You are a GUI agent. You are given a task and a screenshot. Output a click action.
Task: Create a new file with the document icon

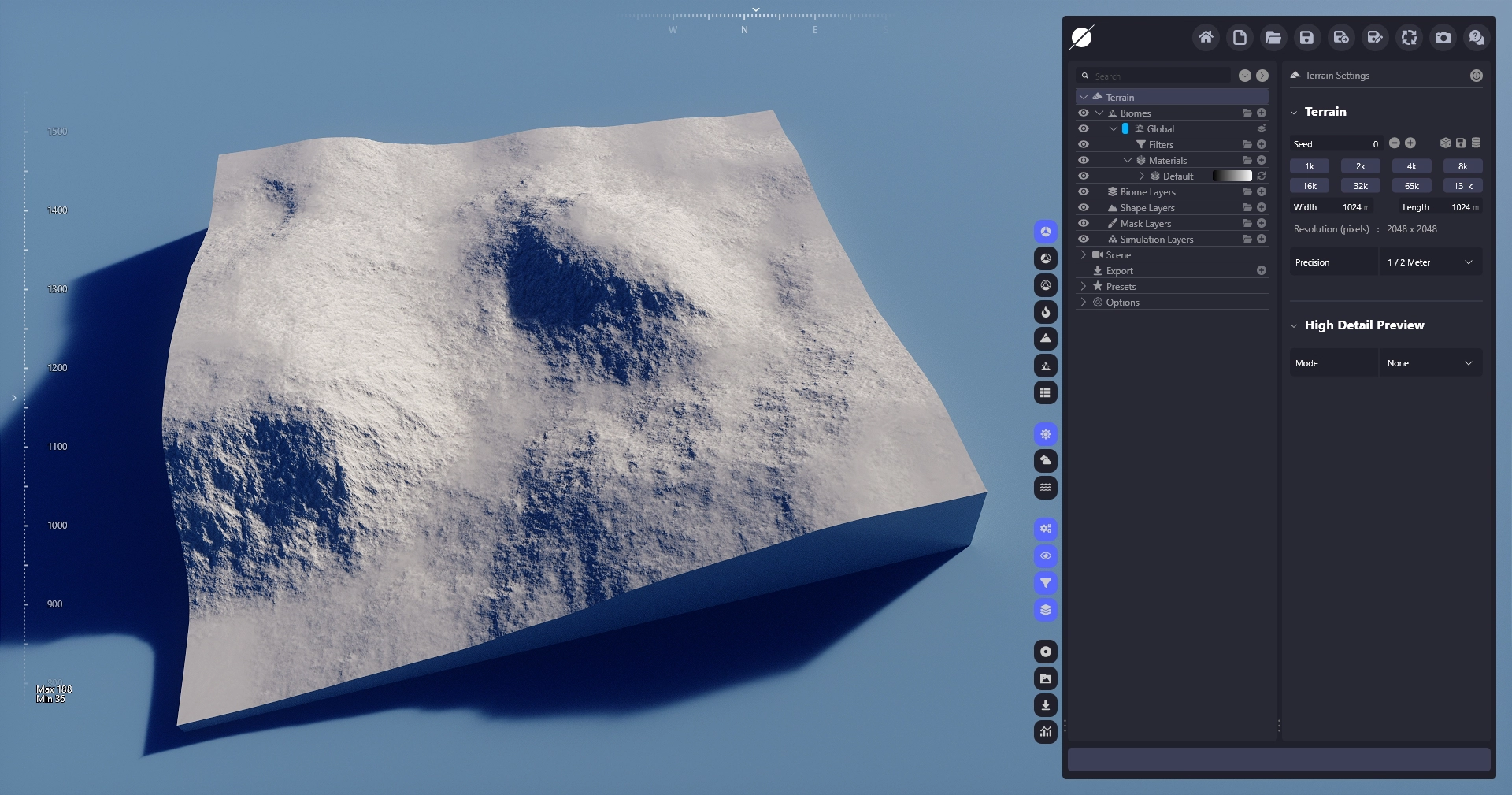point(1240,37)
